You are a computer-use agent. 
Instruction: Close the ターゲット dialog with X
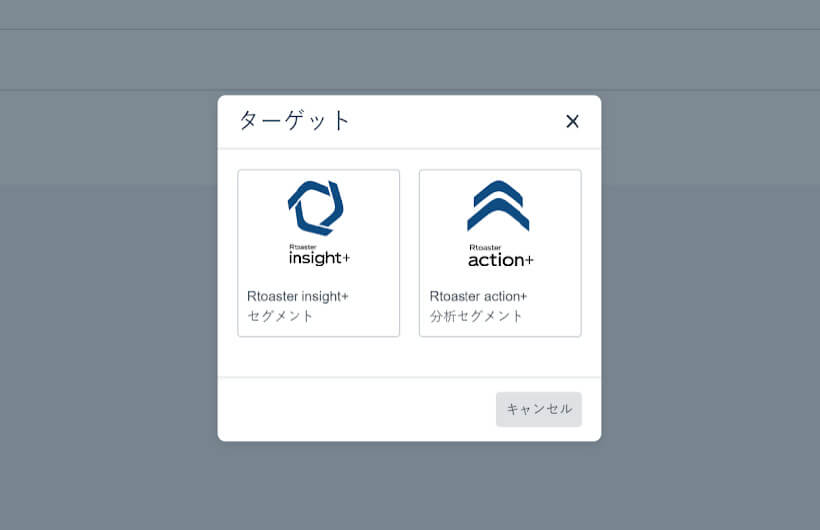point(572,121)
